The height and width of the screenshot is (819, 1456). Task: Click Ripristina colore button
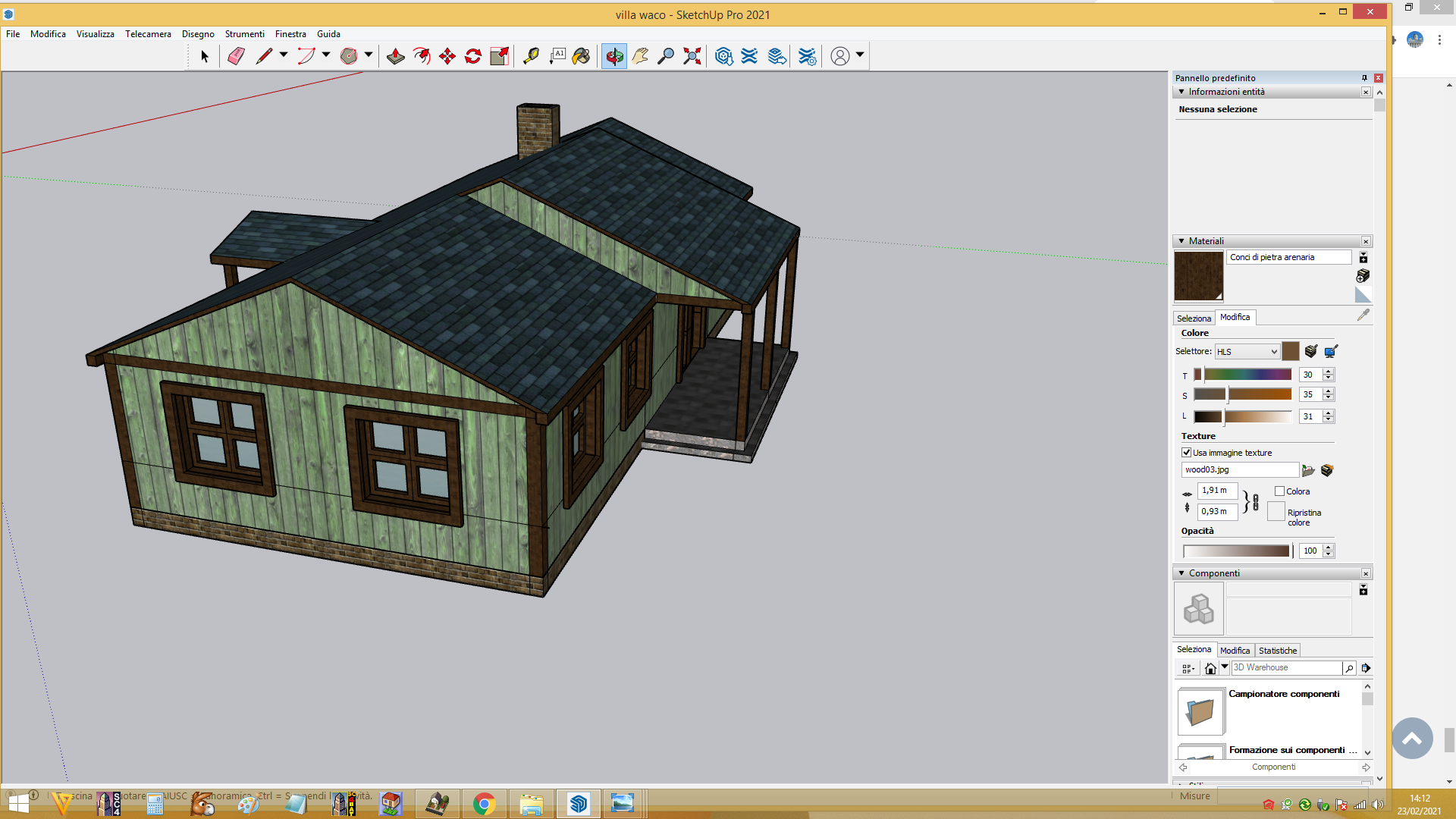[1276, 511]
